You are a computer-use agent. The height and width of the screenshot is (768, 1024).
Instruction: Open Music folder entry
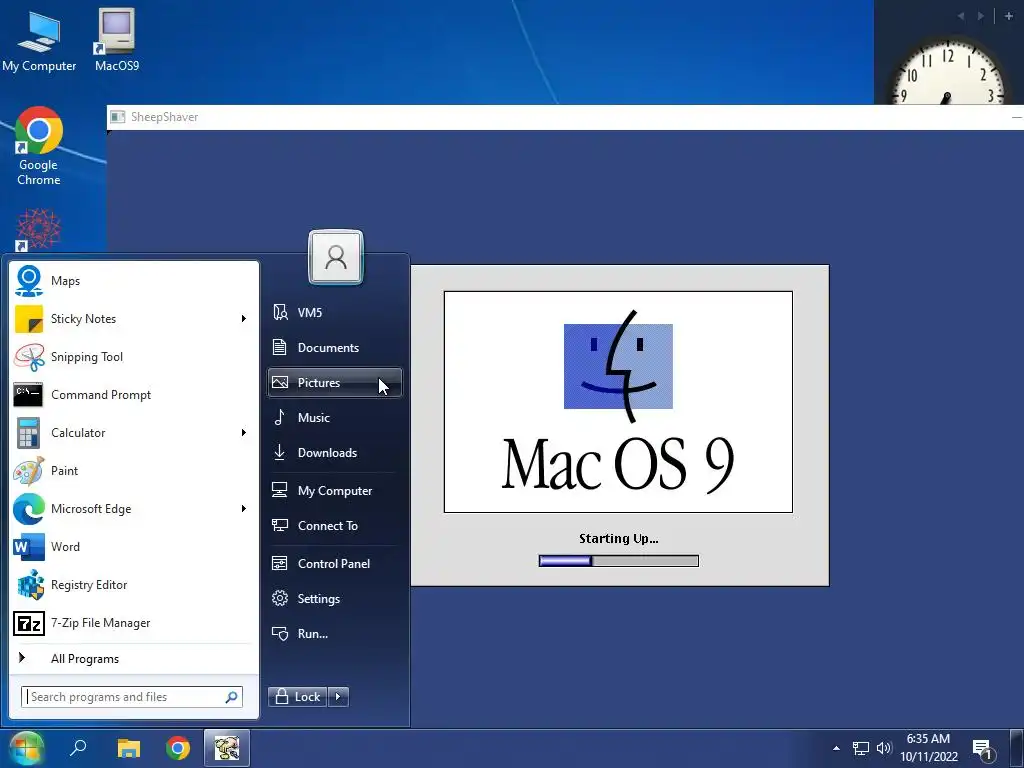pos(334,417)
